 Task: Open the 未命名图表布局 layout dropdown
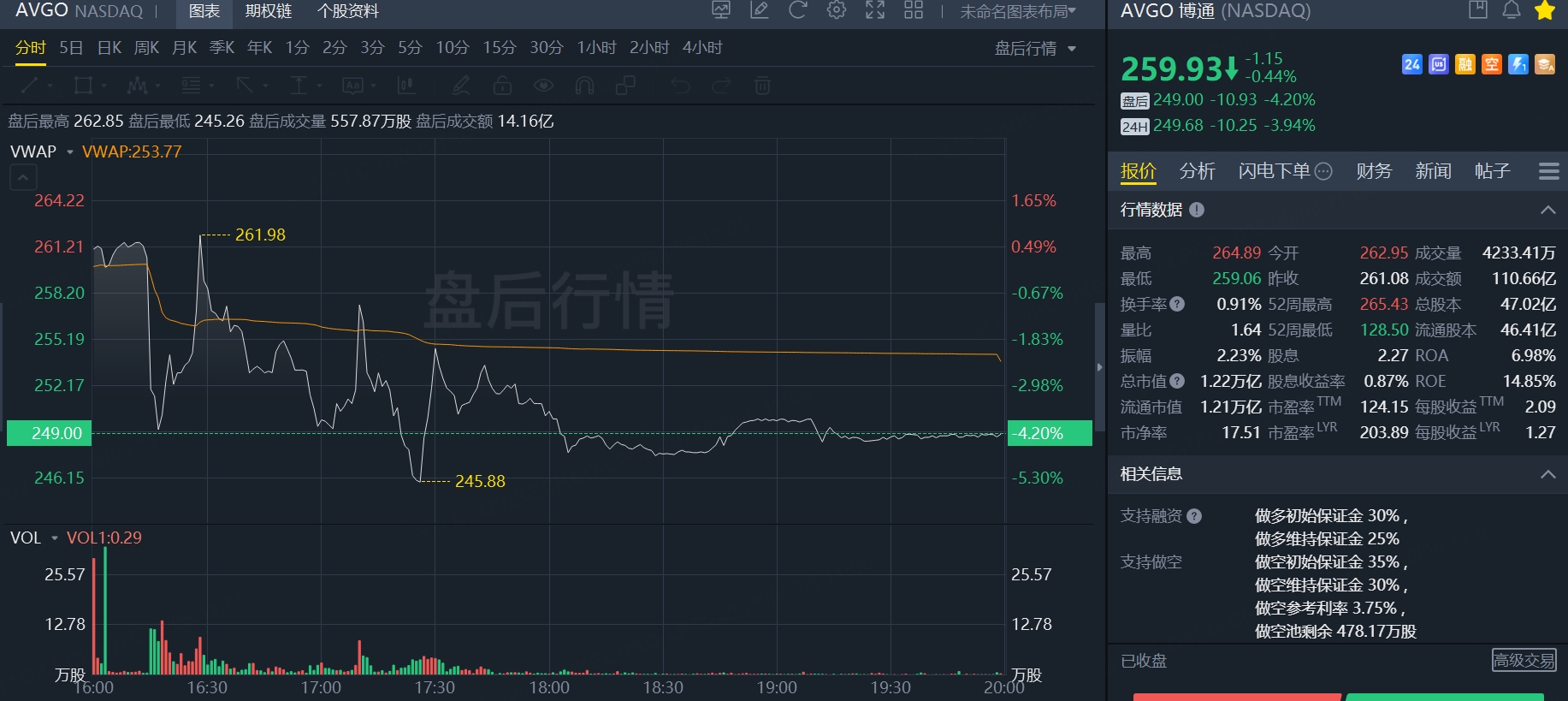pos(1018,11)
